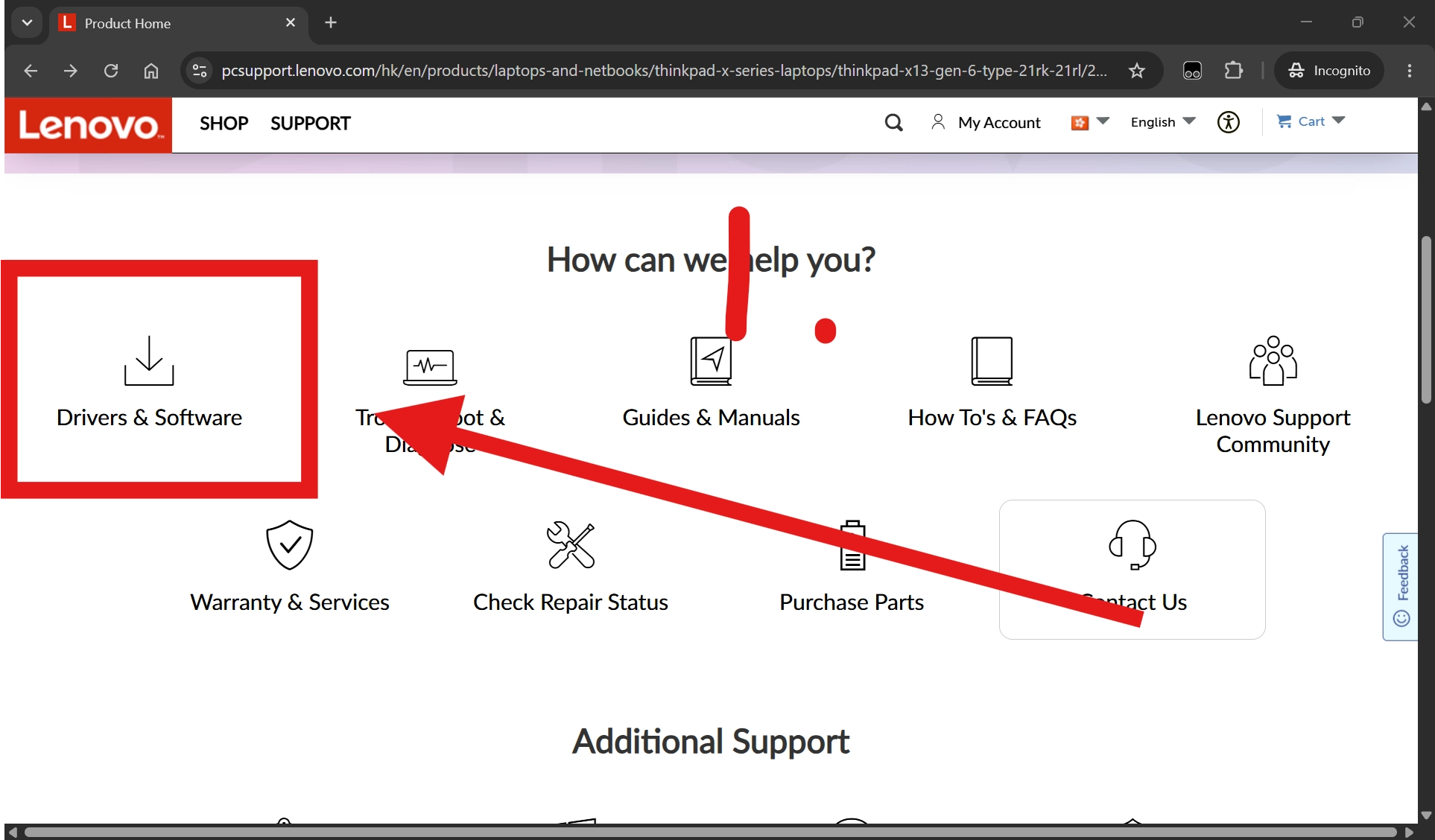Open My Account
This screenshot has width=1435, height=840.
(x=986, y=122)
